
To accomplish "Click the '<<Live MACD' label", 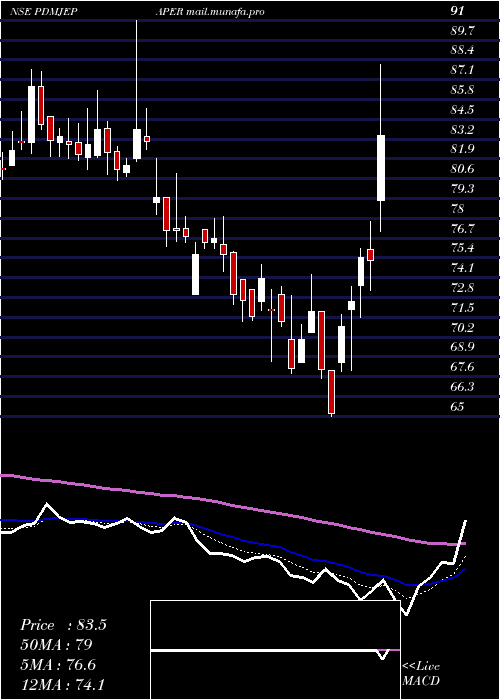I will (x=421, y=673).
